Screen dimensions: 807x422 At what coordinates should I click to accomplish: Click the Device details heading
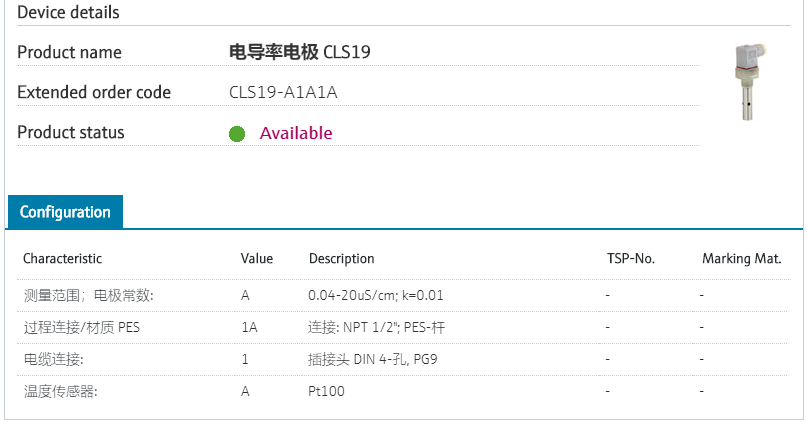pos(68,13)
